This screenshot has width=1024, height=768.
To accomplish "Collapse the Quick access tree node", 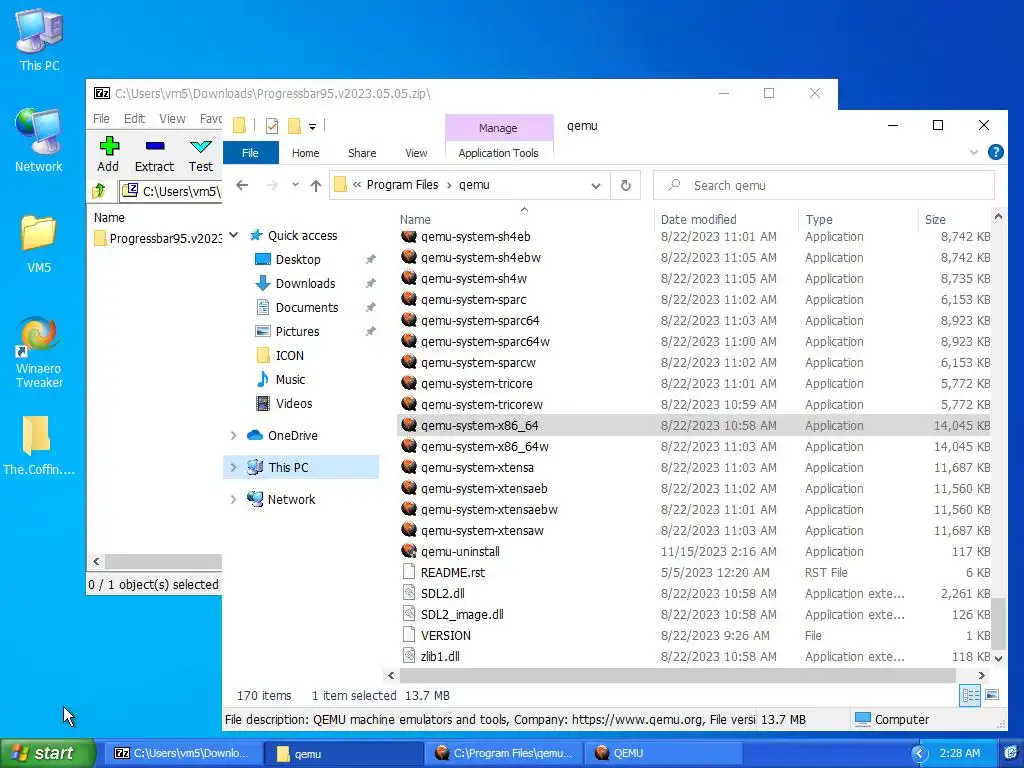I will pos(234,235).
